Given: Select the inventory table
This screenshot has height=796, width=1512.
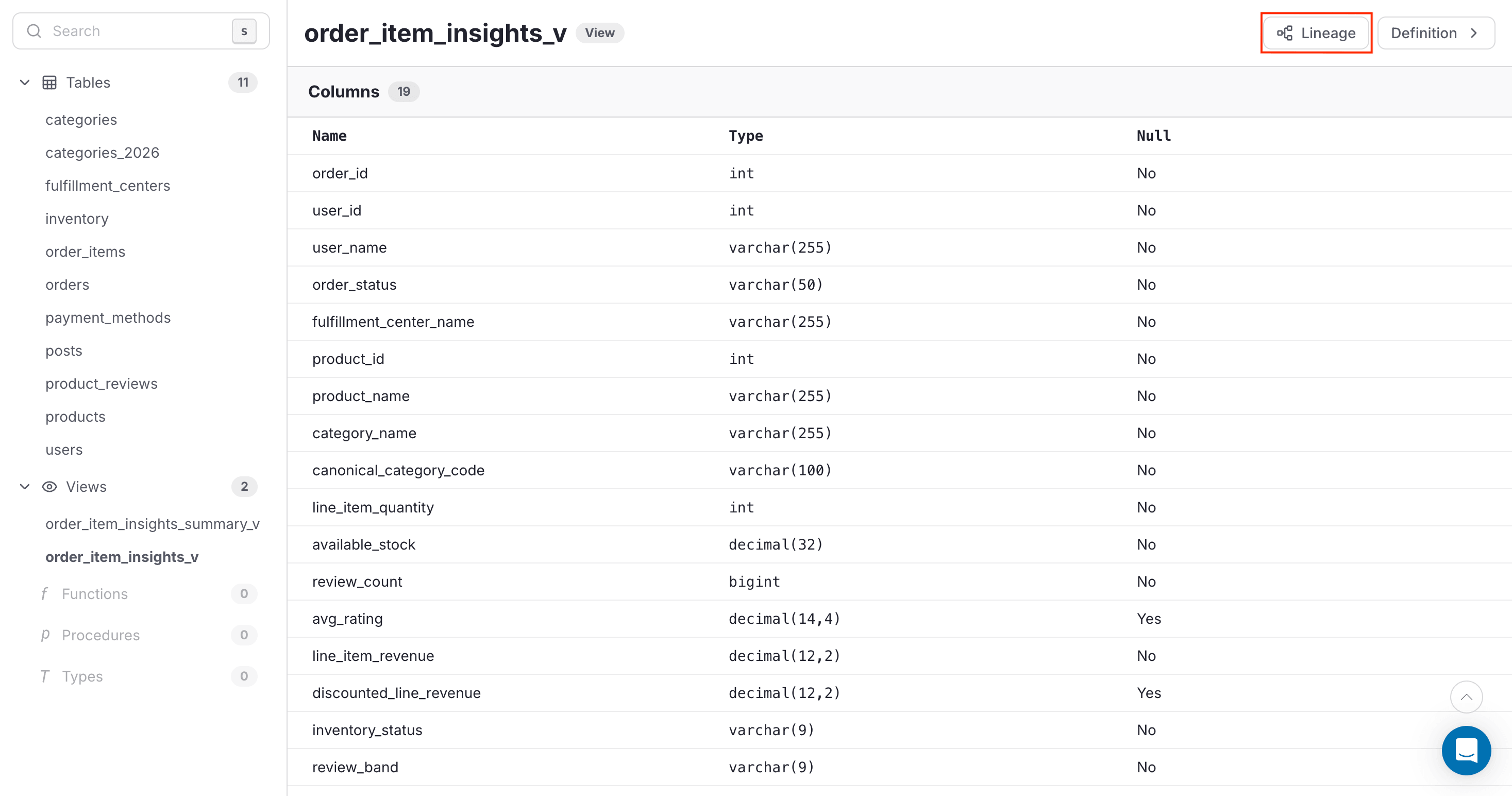Looking at the screenshot, I should [x=76, y=219].
